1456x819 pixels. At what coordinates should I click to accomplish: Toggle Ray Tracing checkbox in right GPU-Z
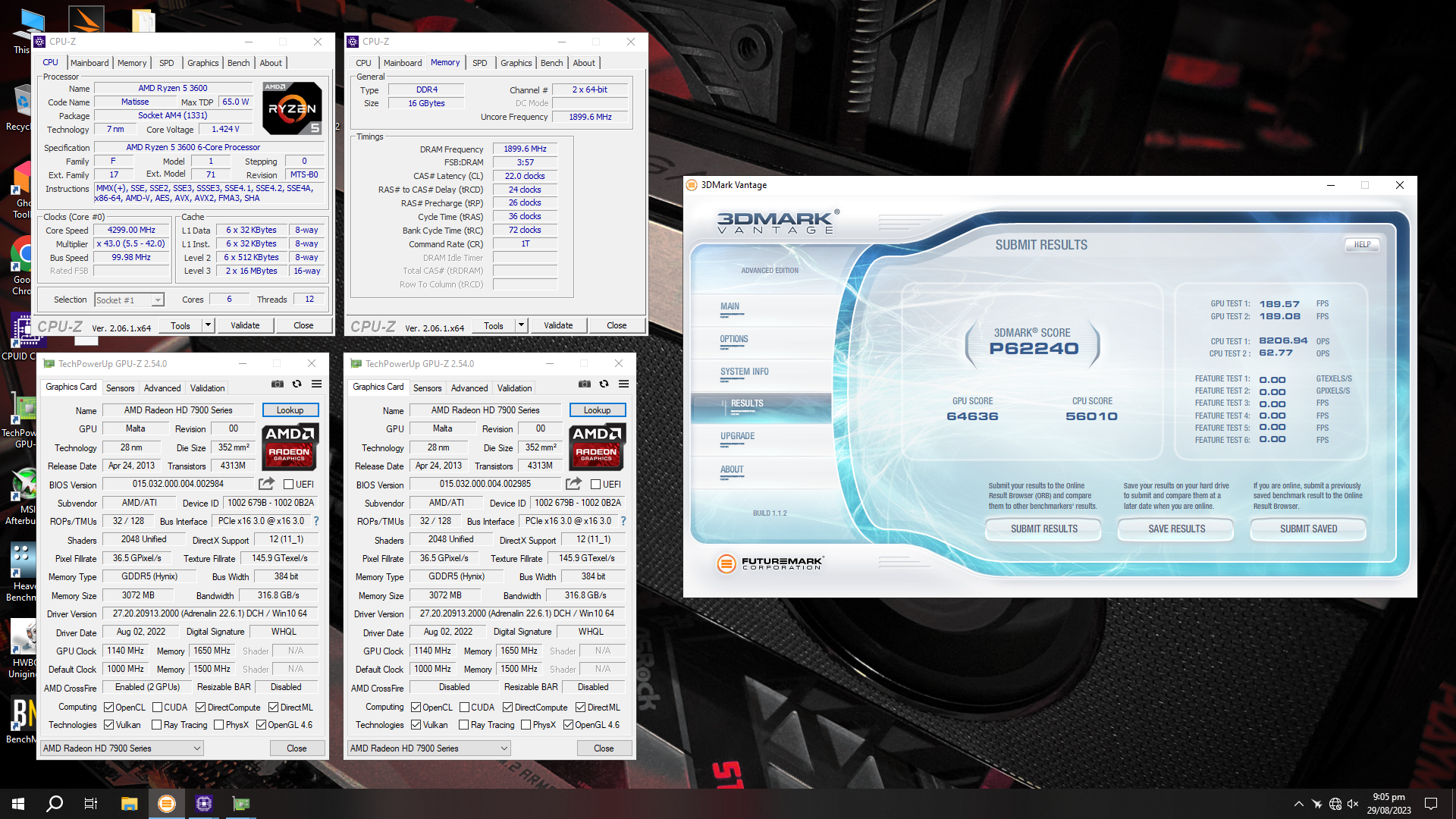pos(463,725)
